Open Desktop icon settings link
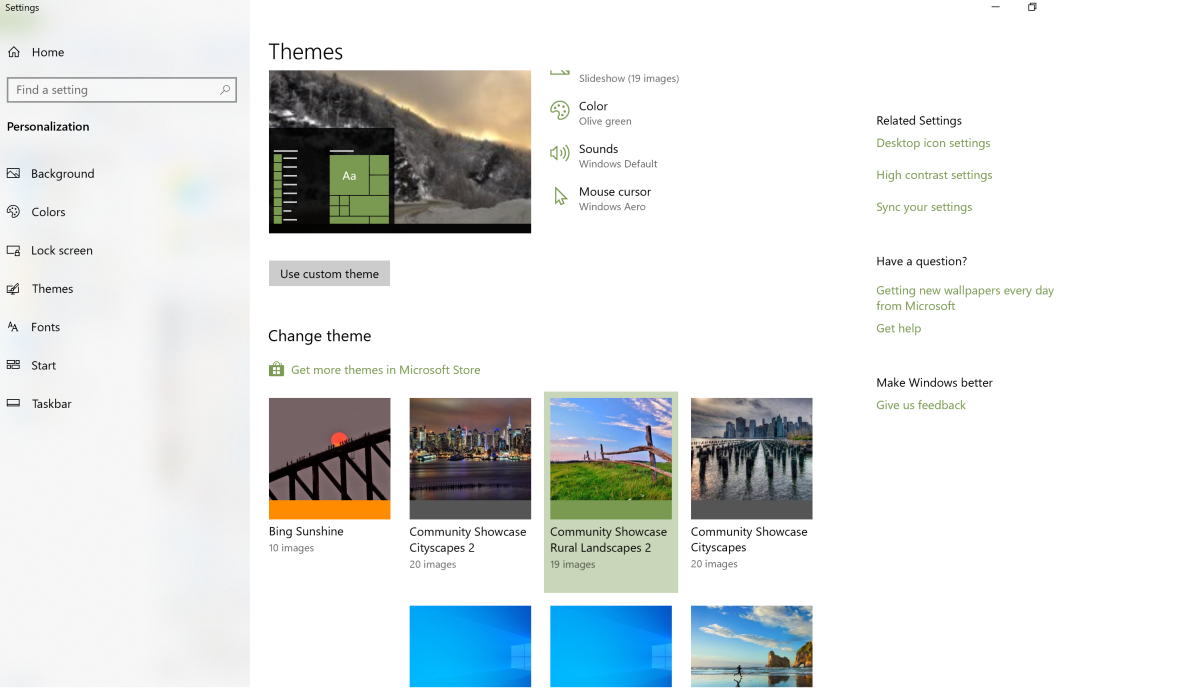The height and width of the screenshot is (690, 1199). 933,143
